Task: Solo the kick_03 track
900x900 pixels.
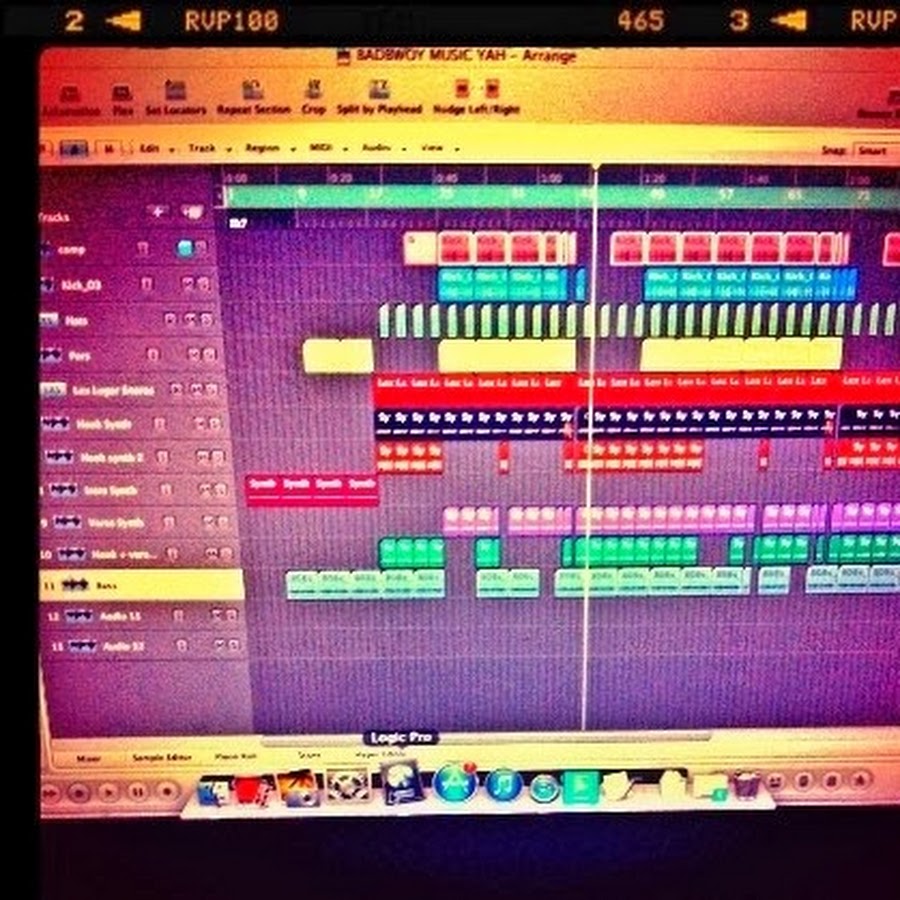Action: (x=203, y=284)
